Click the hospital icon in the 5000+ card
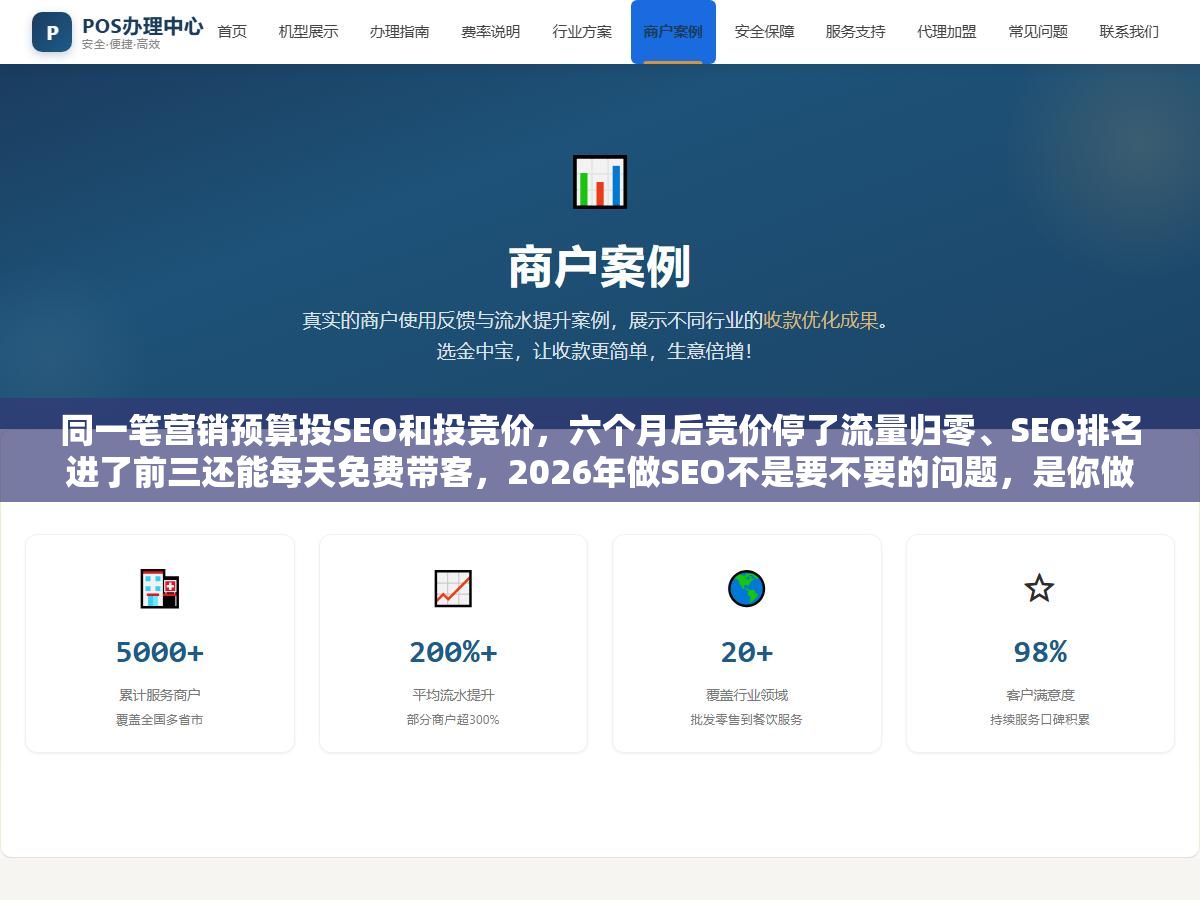The image size is (1200, 900). point(160,588)
